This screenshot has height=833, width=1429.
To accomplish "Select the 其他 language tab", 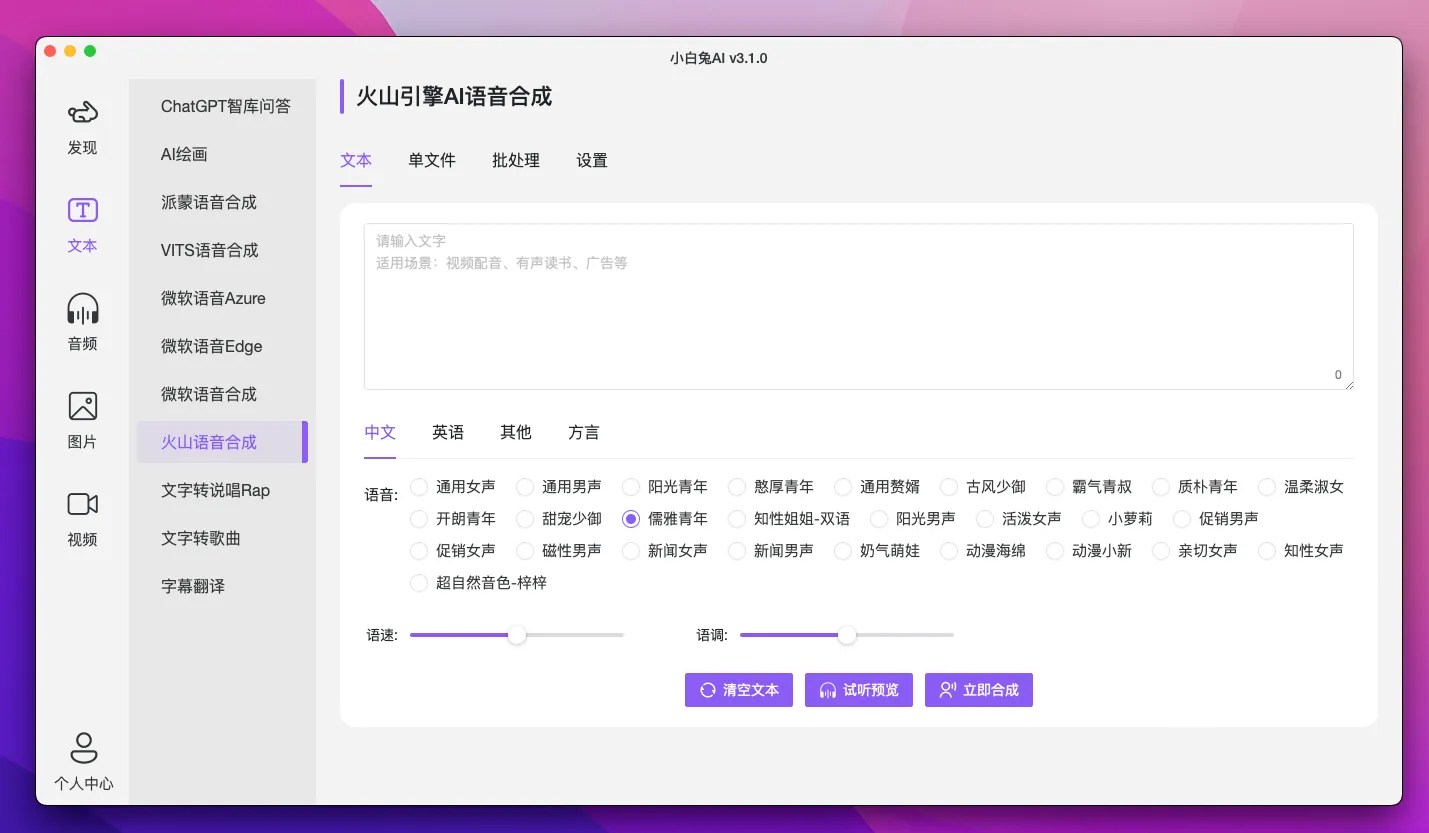I will [x=516, y=432].
